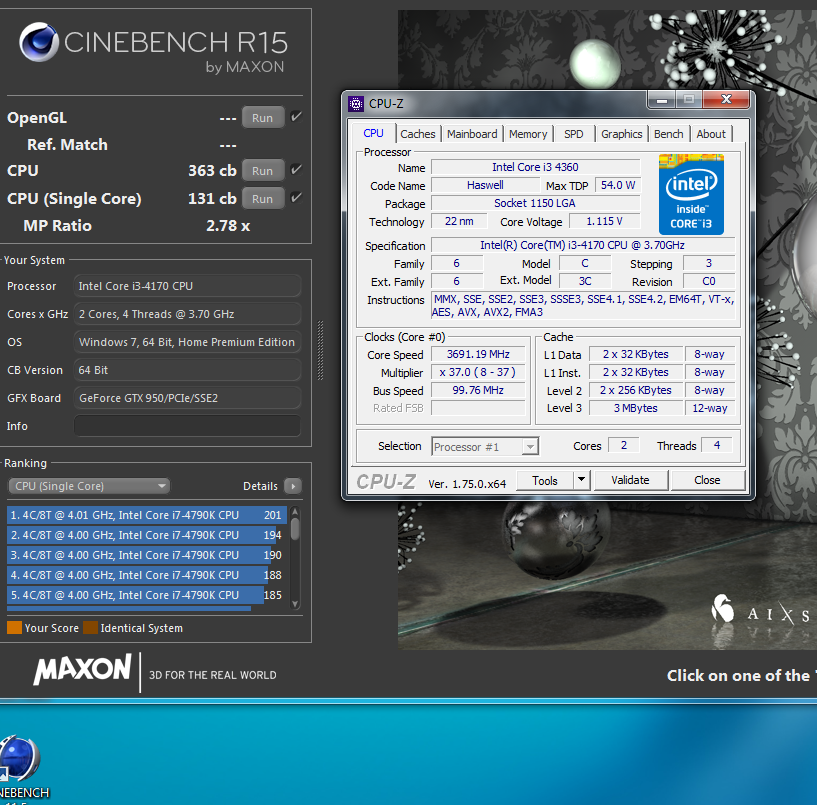Click the Bus Speed value 99.76 MHz
The height and width of the screenshot is (805, 817).
click(x=478, y=390)
